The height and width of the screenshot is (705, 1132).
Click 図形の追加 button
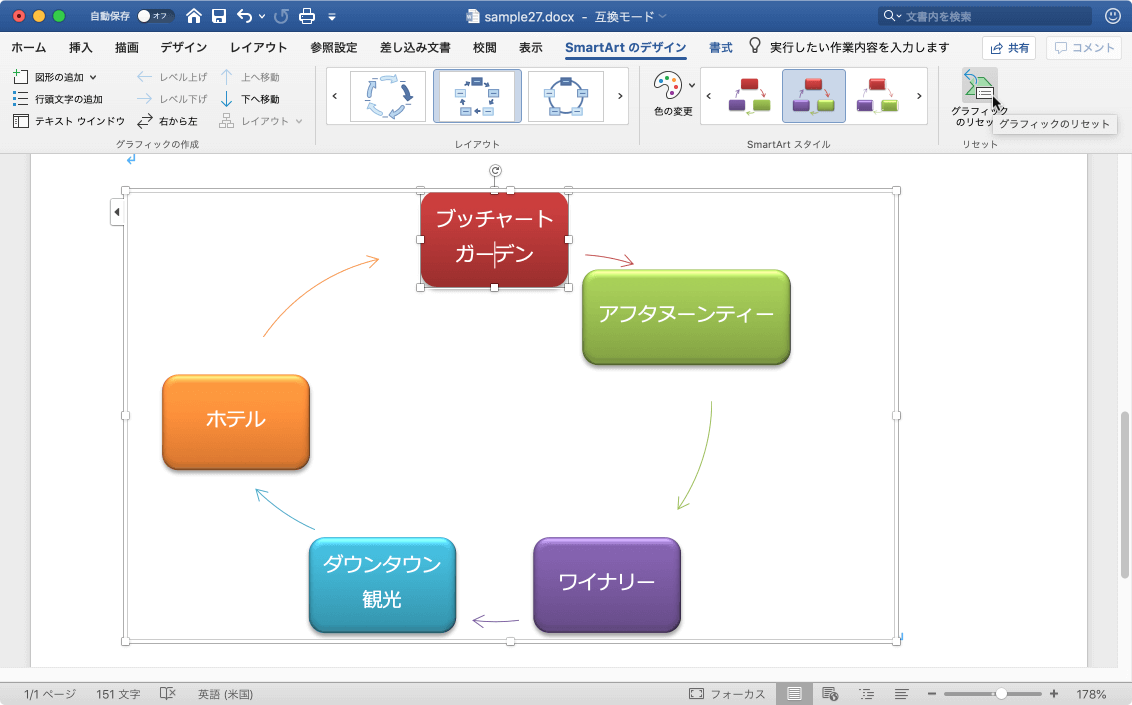click(48, 76)
